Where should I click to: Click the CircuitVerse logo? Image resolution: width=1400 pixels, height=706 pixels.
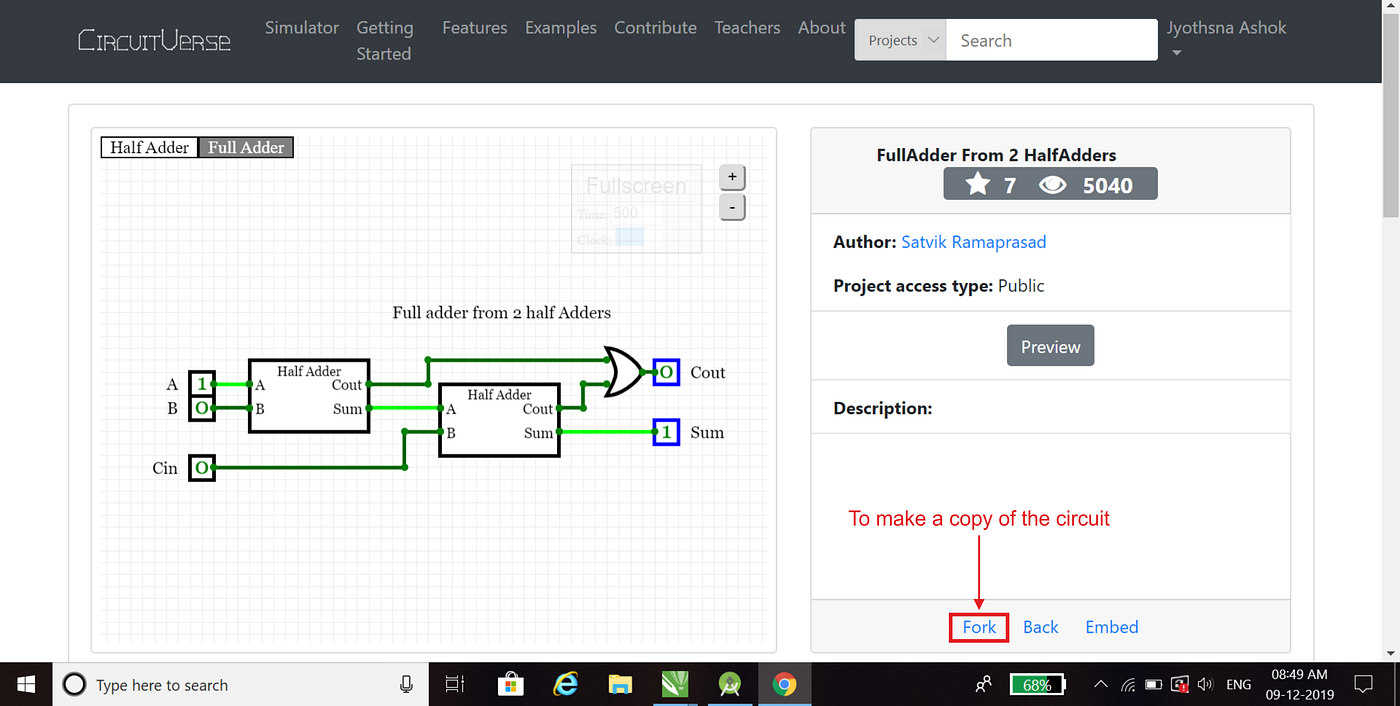tap(154, 40)
